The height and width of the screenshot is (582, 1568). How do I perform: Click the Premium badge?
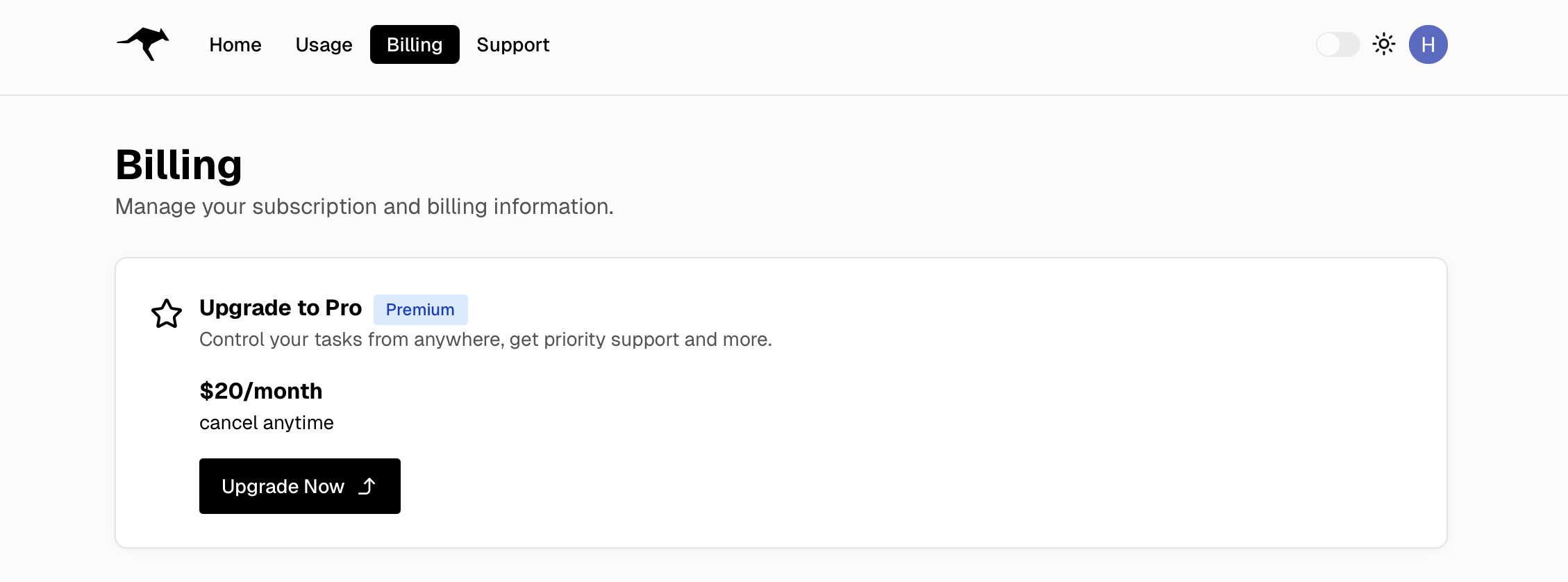coord(420,310)
